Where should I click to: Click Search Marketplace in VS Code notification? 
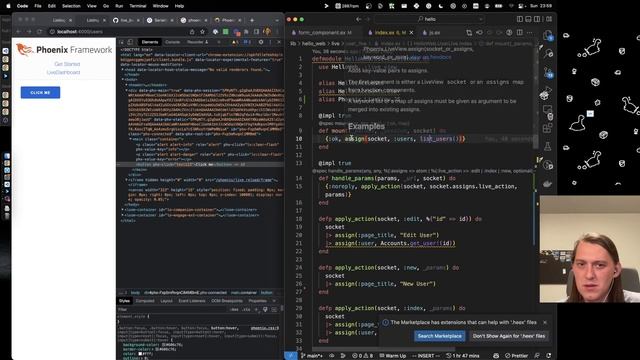(439, 336)
